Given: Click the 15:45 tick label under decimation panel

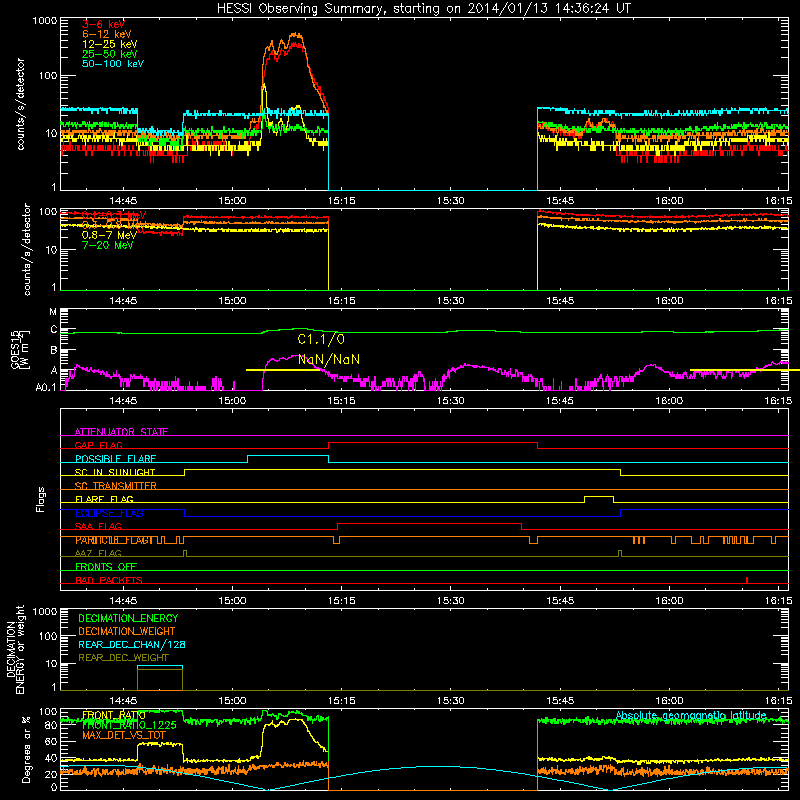Looking at the screenshot, I should coord(560,701).
